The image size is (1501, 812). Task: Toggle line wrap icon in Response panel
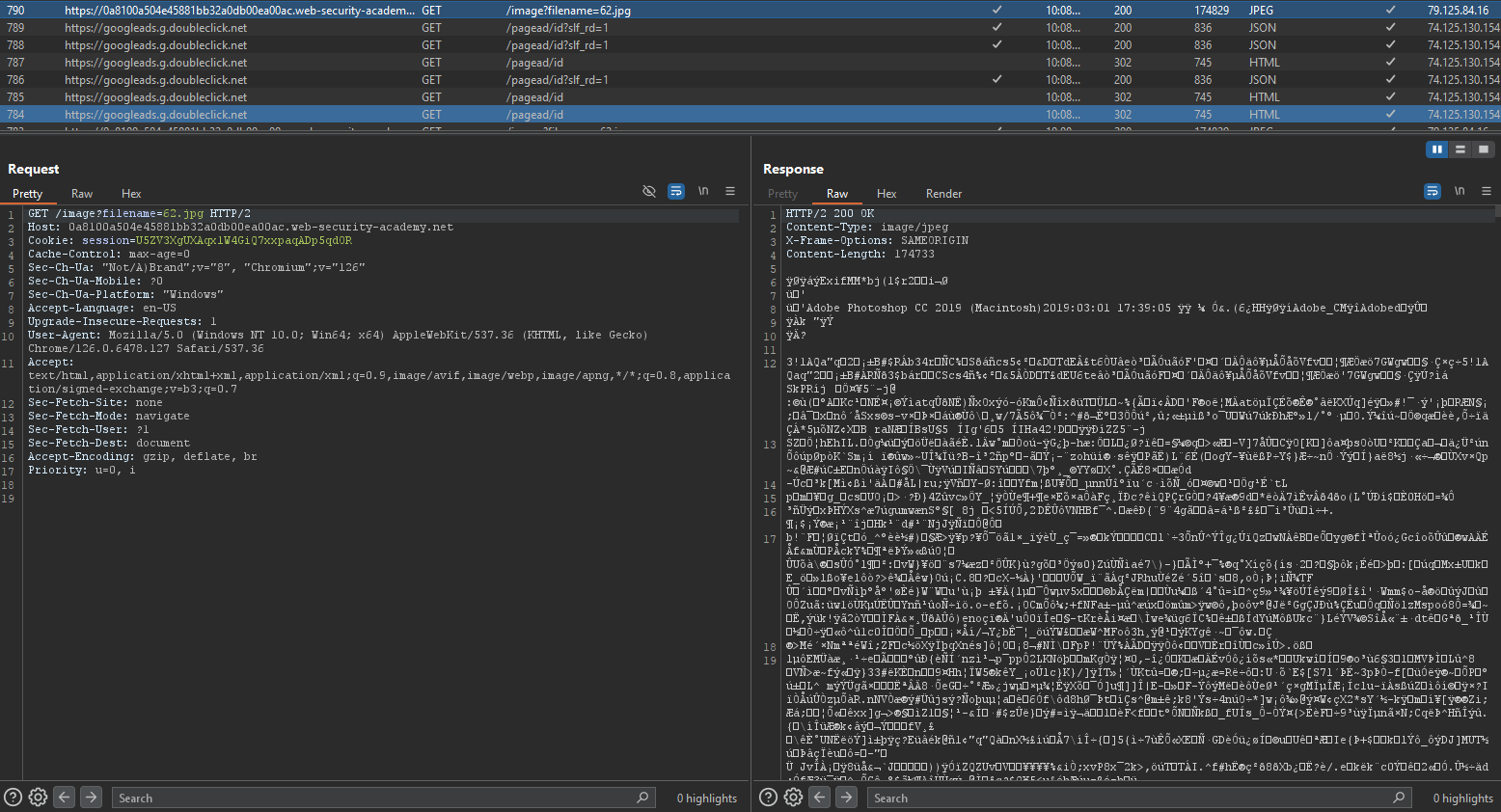1433,192
